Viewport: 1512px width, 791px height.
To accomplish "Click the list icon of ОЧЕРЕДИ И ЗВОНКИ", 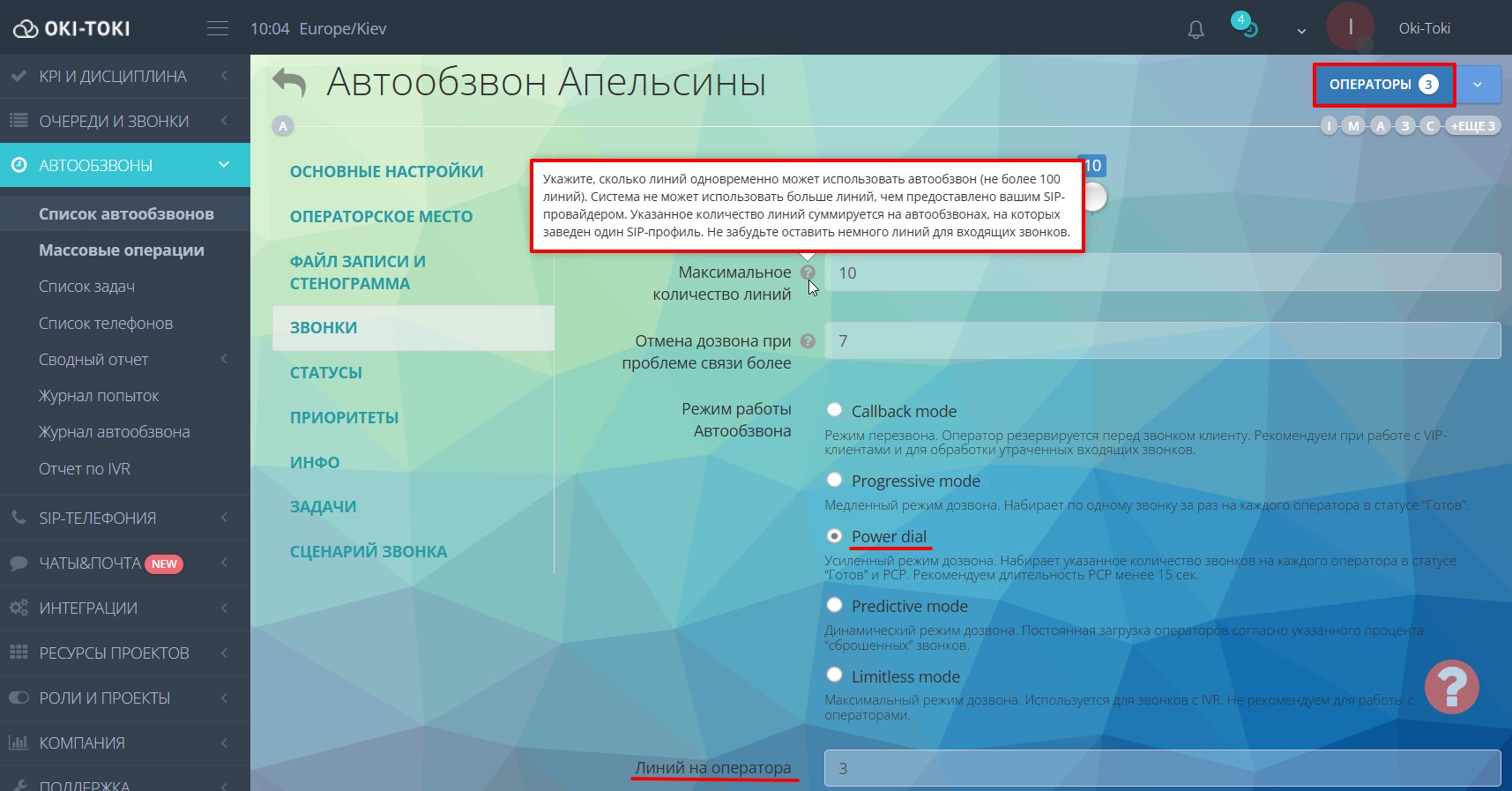I will [x=19, y=121].
